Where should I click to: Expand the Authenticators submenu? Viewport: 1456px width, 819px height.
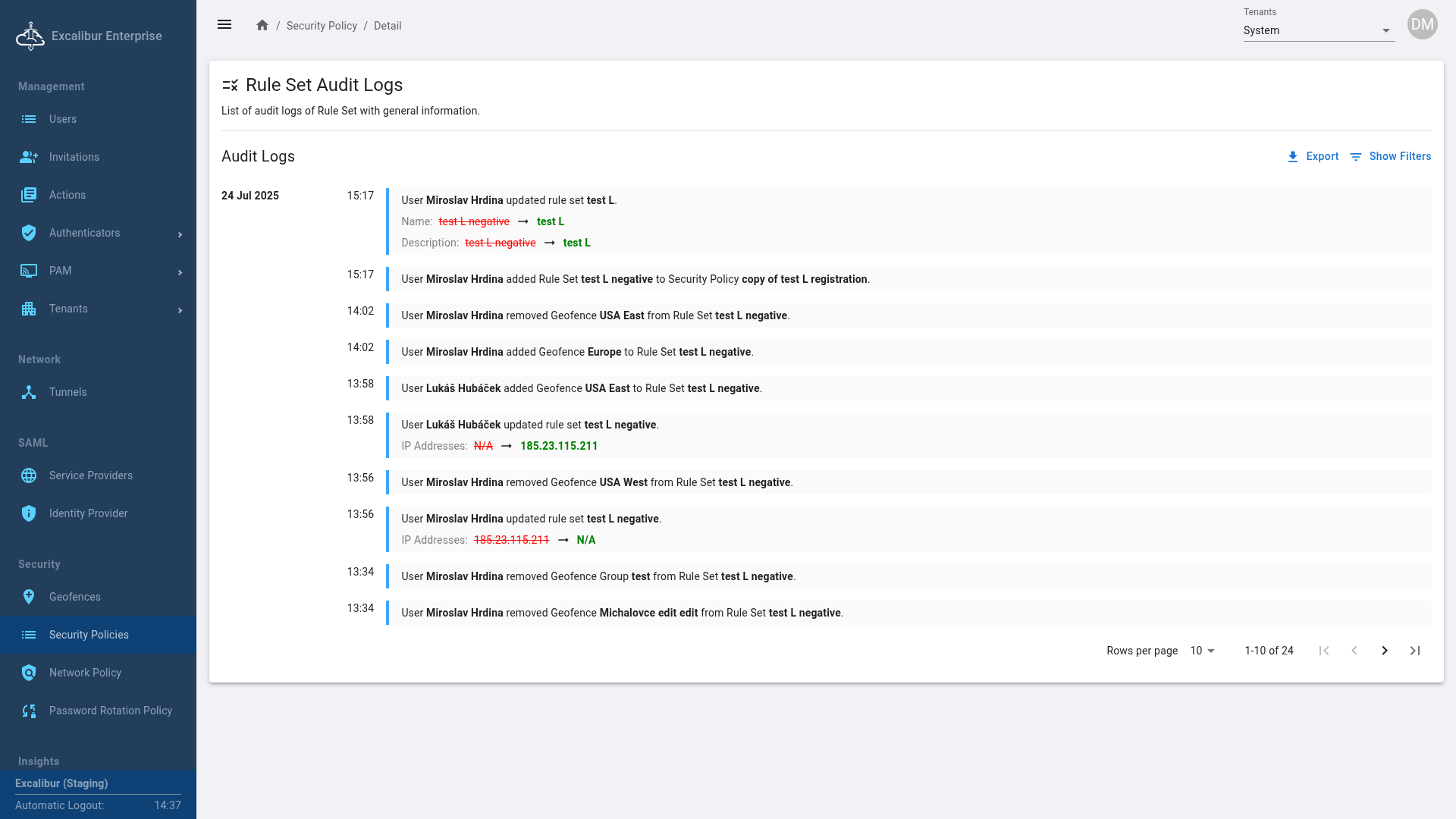pyautogui.click(x=180, y=234)
